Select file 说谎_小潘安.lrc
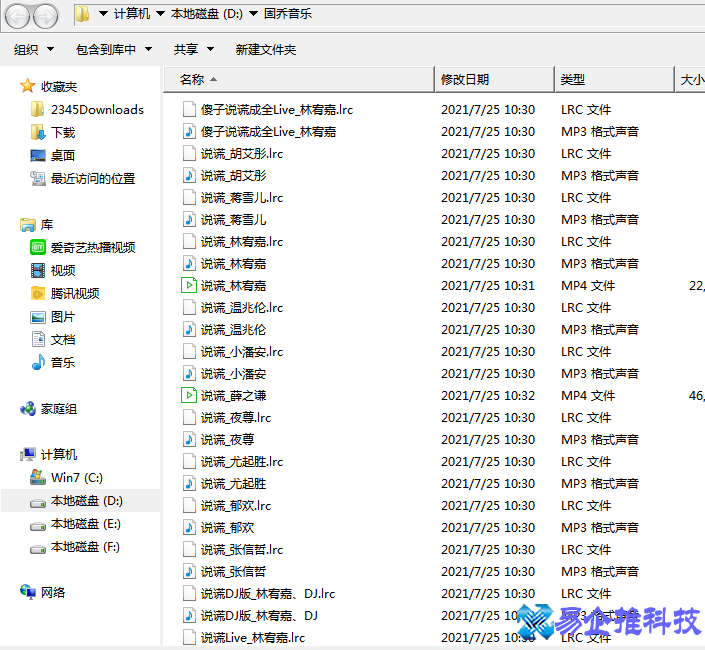This screenshot has height=650, width=705. [x=242, y=352]
